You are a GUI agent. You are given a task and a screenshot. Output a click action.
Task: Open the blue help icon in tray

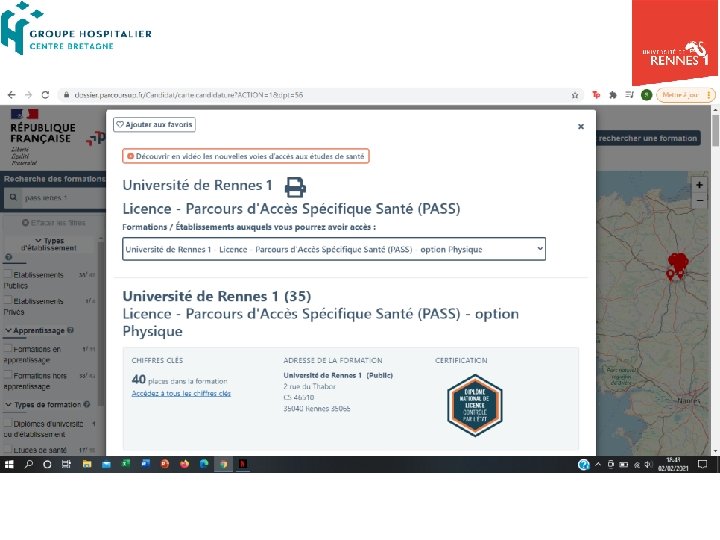(x=584, y=465)
